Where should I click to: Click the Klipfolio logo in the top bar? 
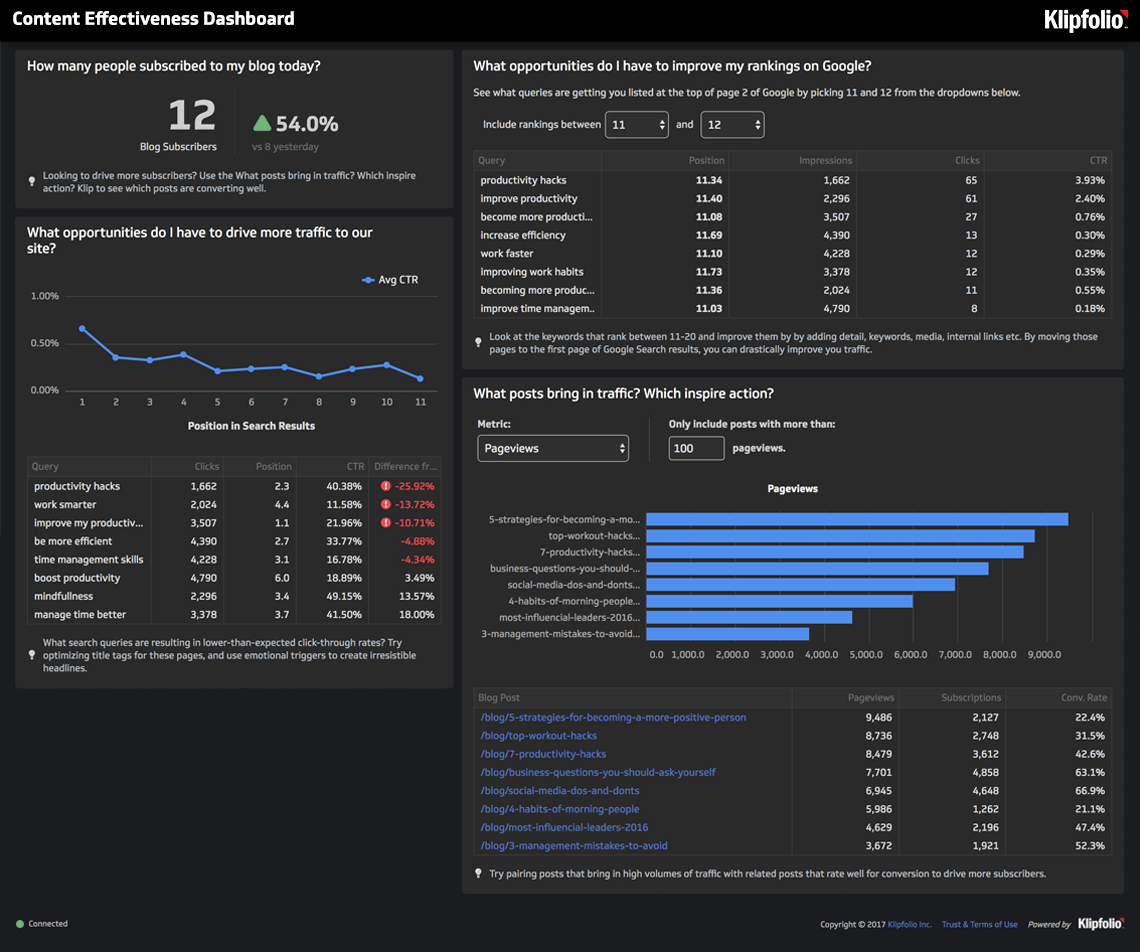click(1085, 19)
